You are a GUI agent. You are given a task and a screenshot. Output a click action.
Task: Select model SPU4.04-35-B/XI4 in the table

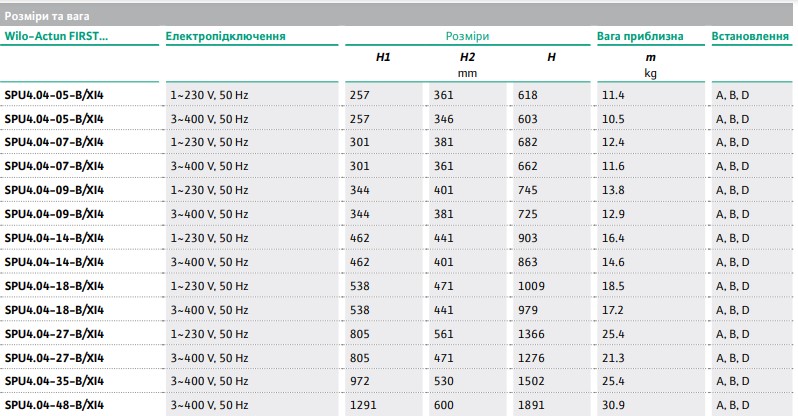pyautogui.click(x=55, y=382)
